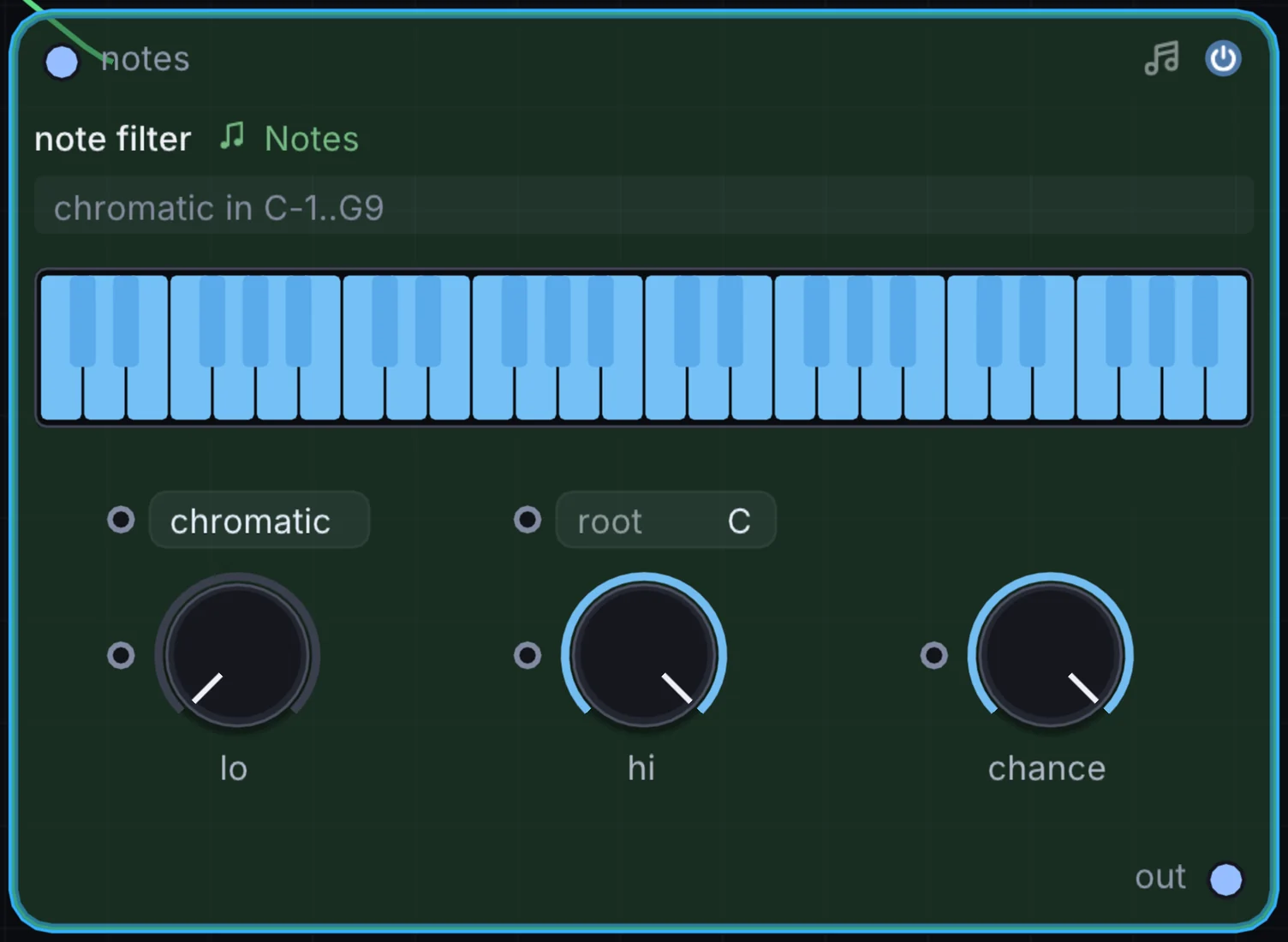Click the 'chromatic in C-1..G9' description field
This screenshot has height=942, width=1288.
pos(644,206)
